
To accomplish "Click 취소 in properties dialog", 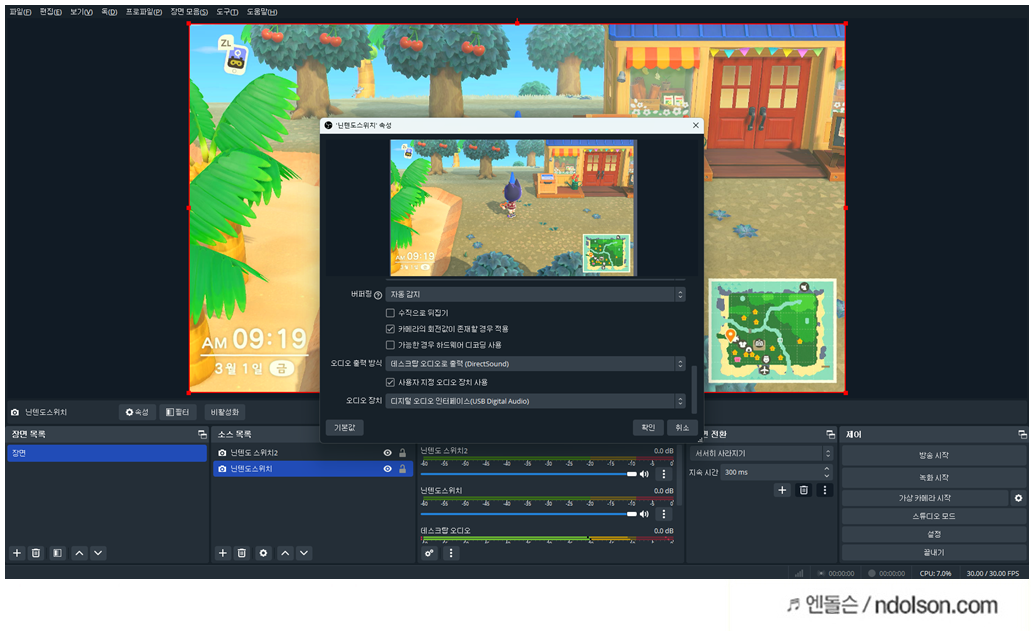I will click(682, 427).
